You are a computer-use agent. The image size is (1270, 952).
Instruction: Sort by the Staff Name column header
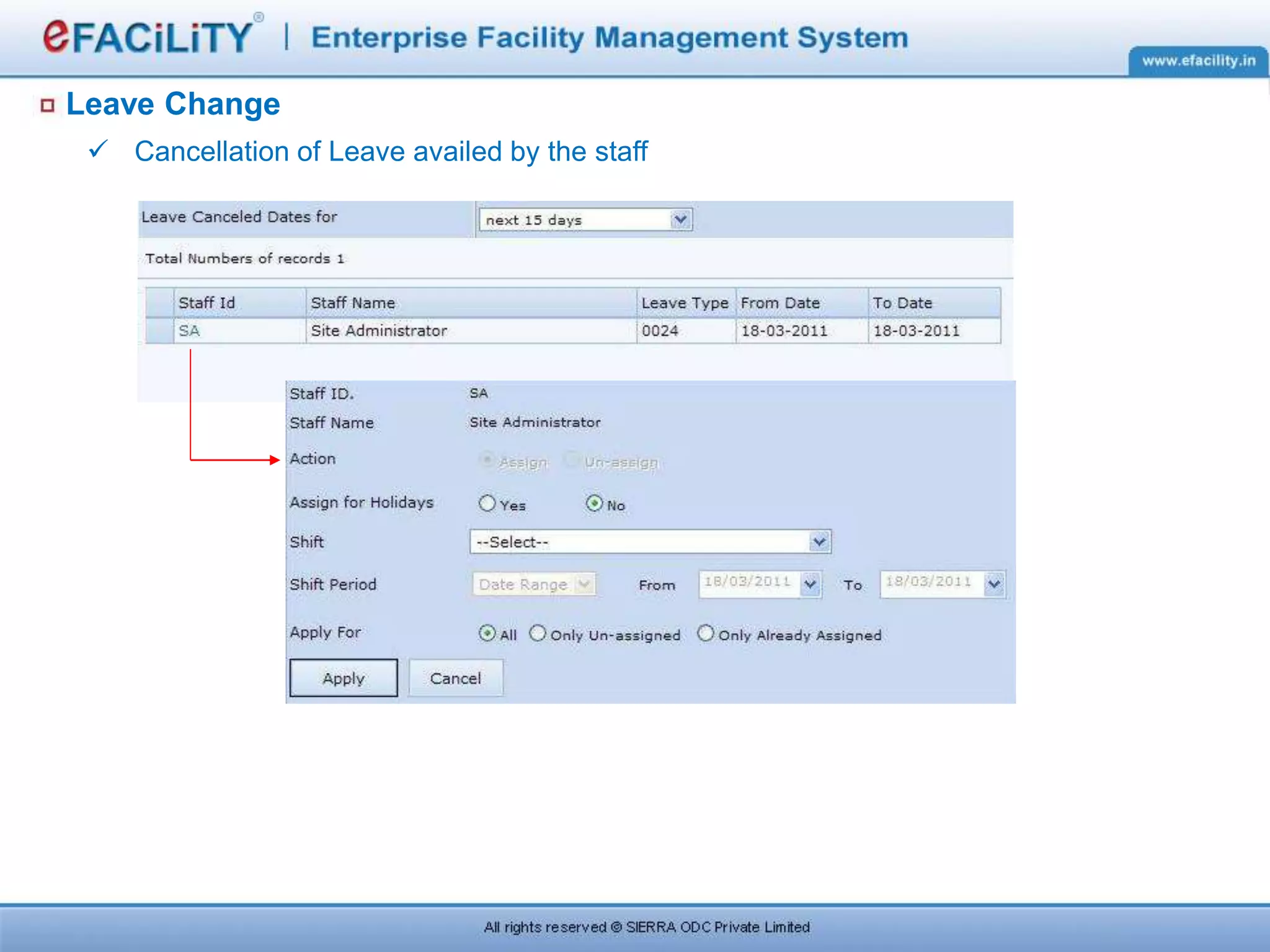pos(352,303)
